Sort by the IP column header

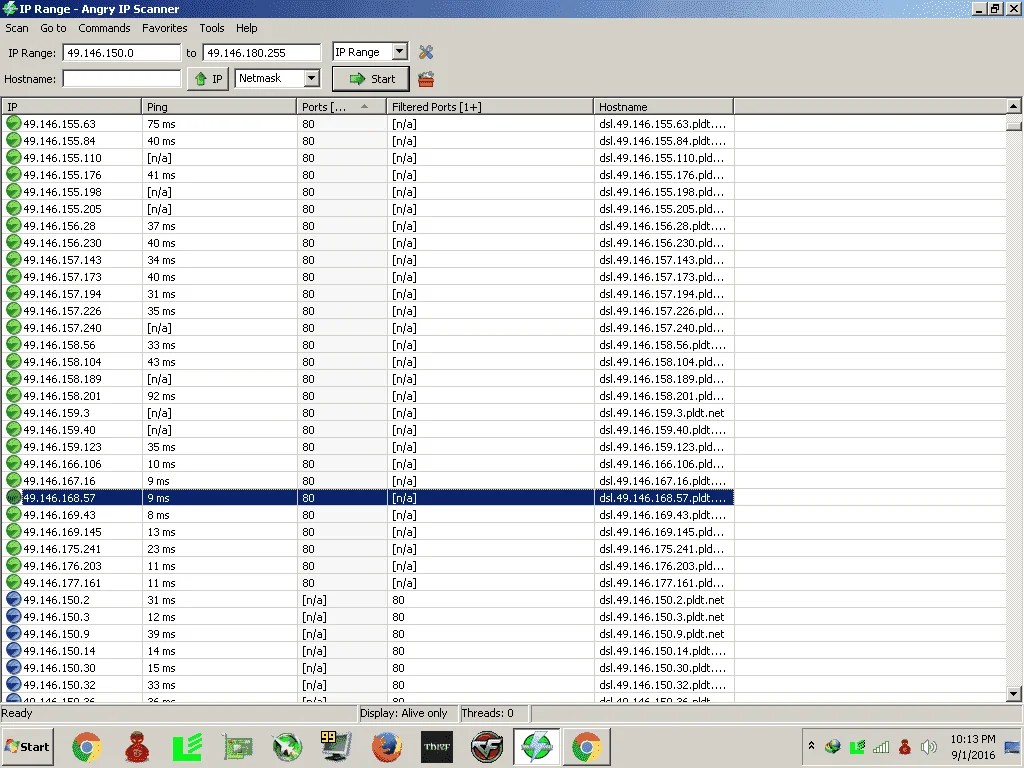click(71, 106)
